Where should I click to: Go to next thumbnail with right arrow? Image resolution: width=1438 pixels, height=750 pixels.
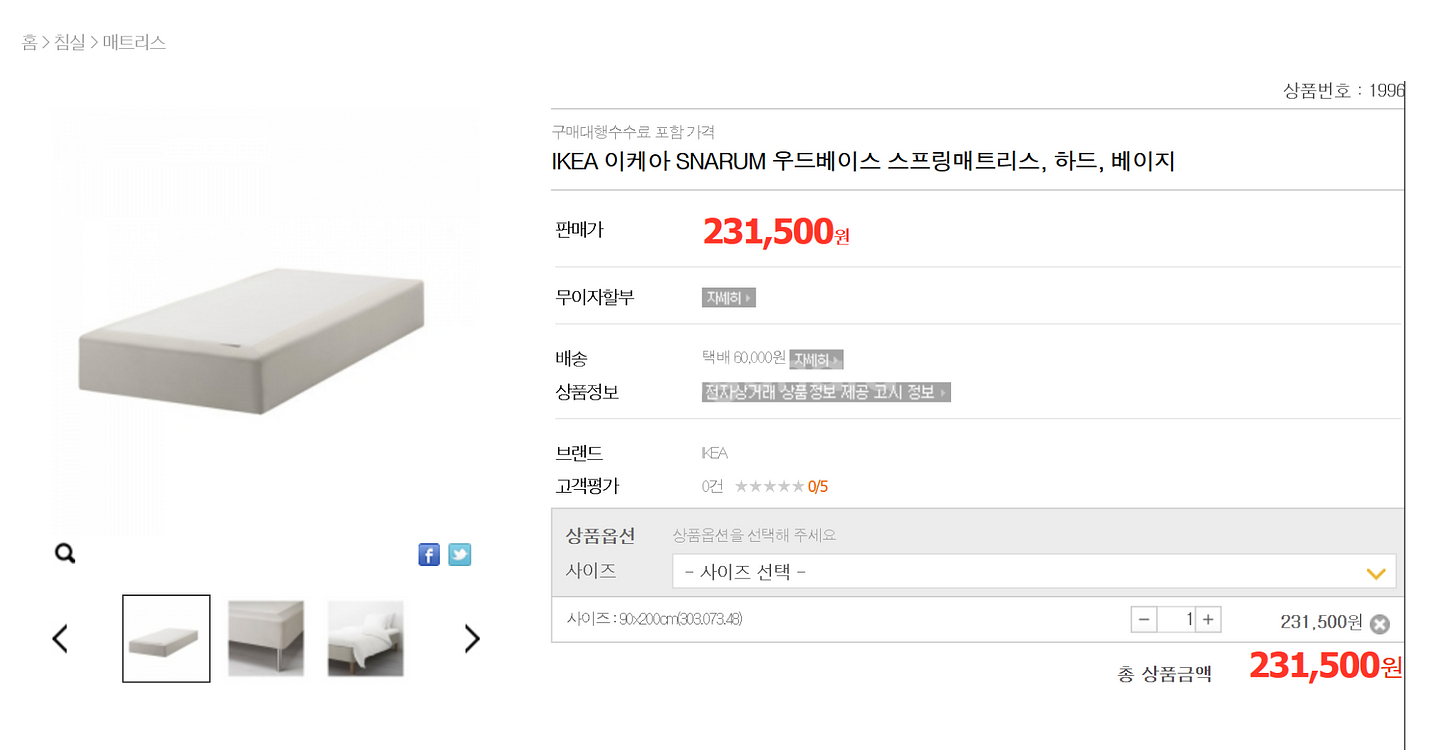tap(472, 638)
